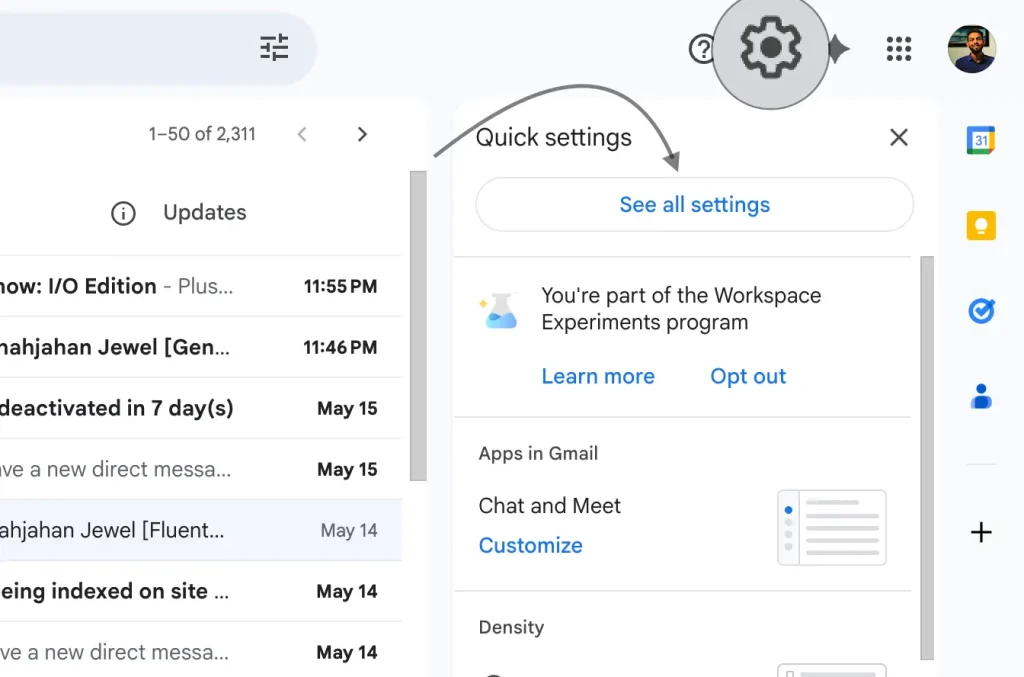Click Learn more link

point(598,376)
